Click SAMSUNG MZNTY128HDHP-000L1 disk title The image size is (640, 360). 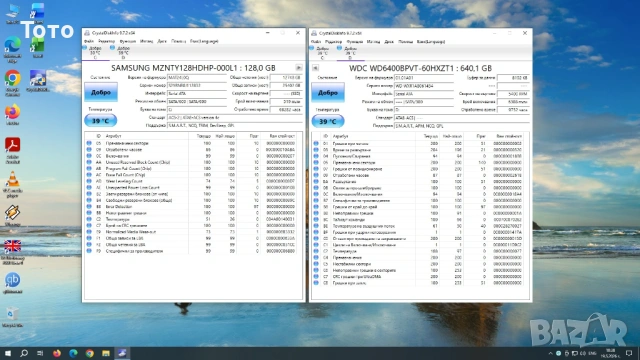pos(193,68)
